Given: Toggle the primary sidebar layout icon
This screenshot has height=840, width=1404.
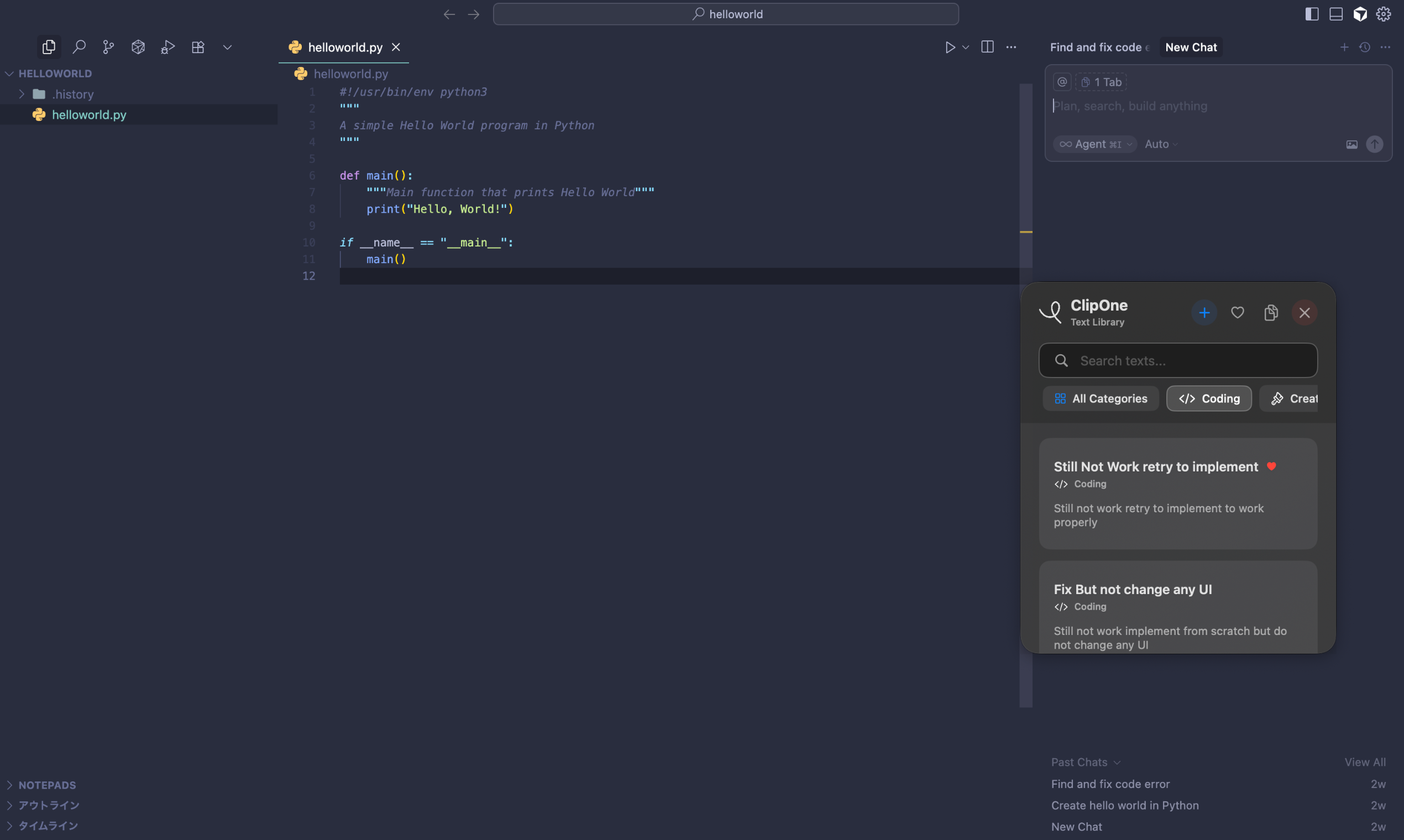Looking at the screenshot, I should coord(1312,14).
